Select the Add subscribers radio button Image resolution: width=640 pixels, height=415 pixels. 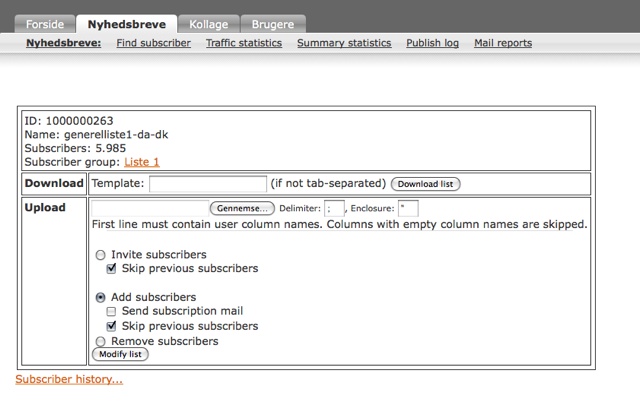click(x=100, y=297)
